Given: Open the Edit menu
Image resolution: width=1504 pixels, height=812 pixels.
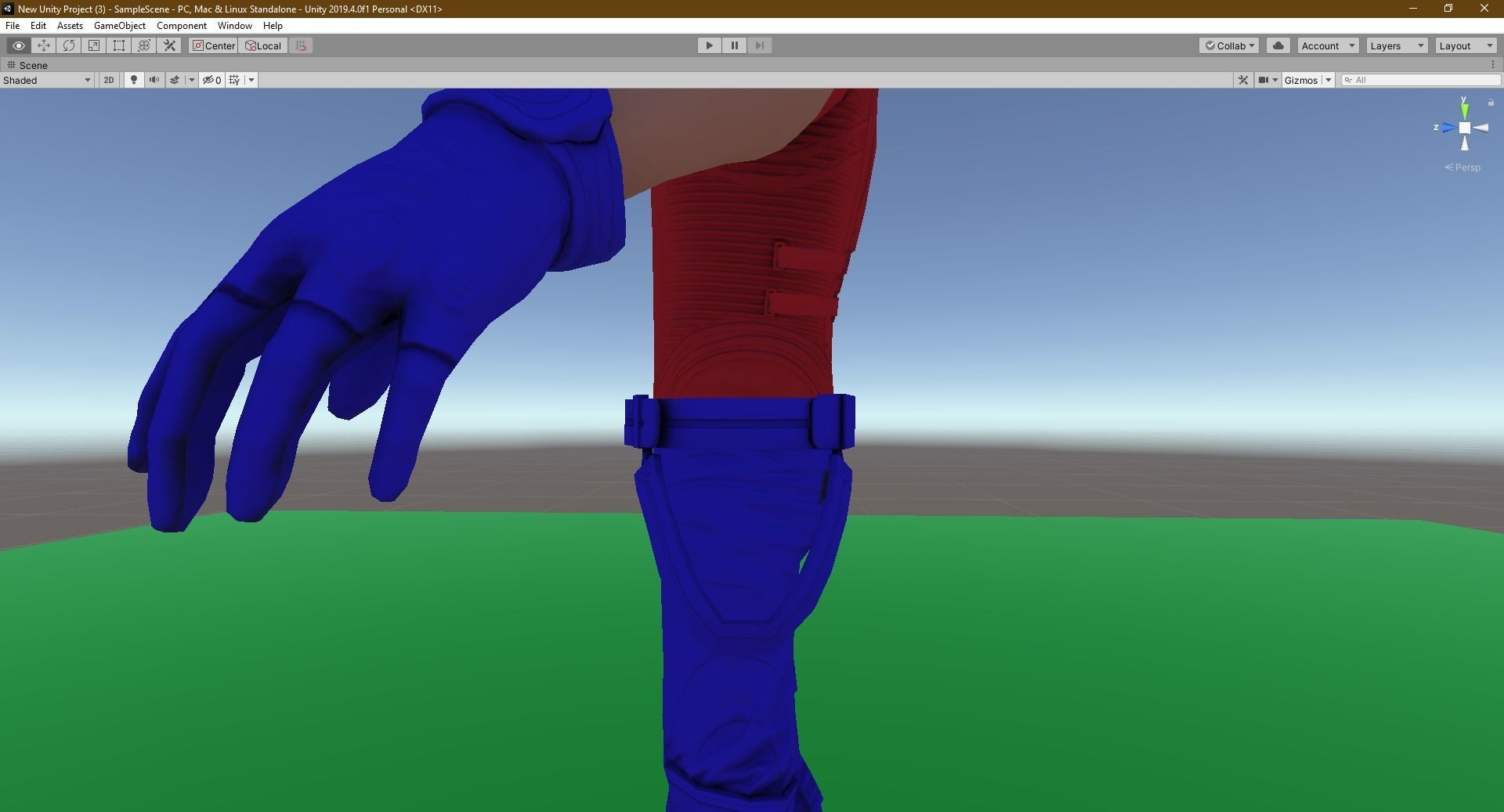Looking at the screenshot, I should coord(38,26).
